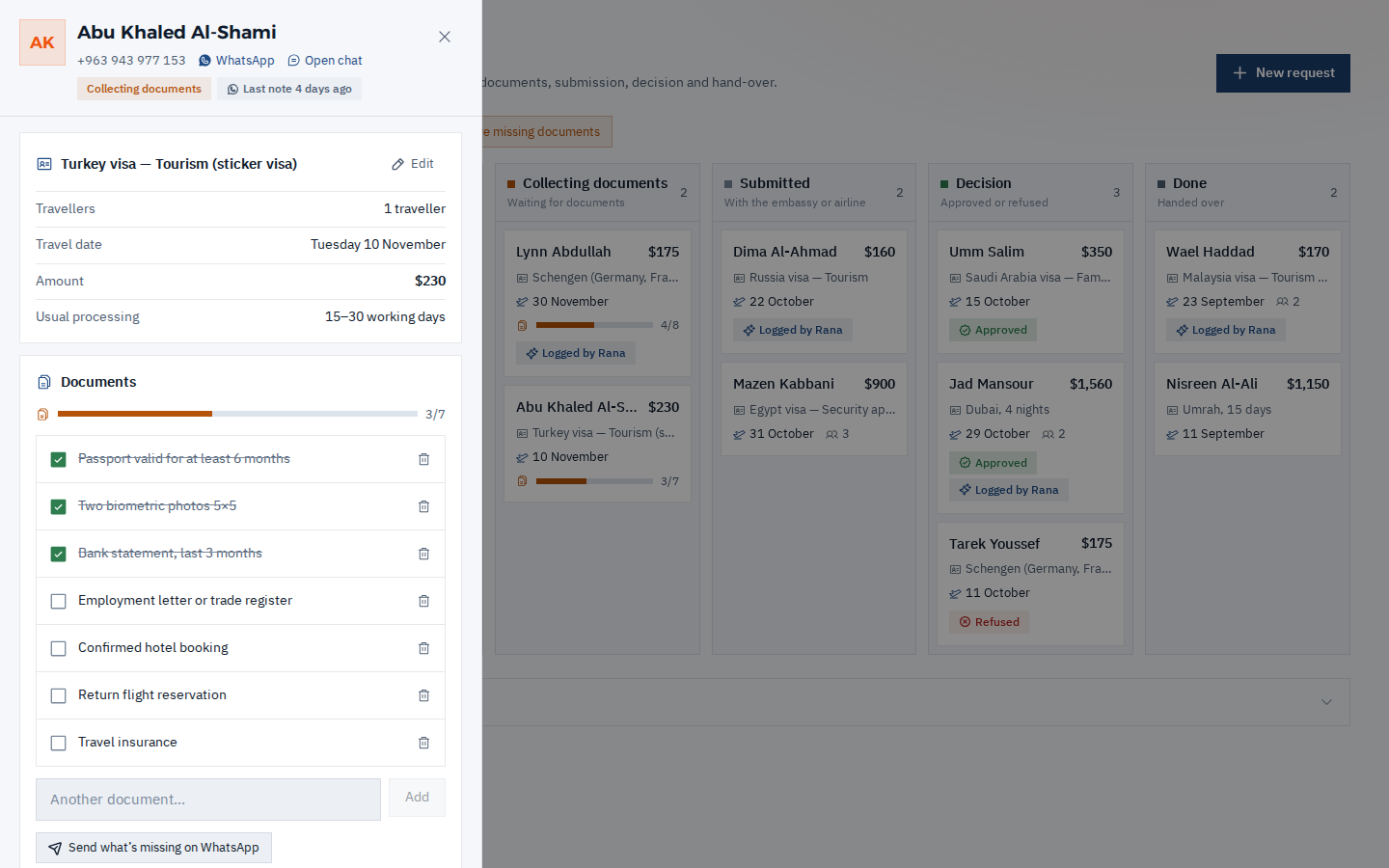Open chat with Abu Khaled
The width and height of the screenshot is (1389, 868).
click(325, 60)
